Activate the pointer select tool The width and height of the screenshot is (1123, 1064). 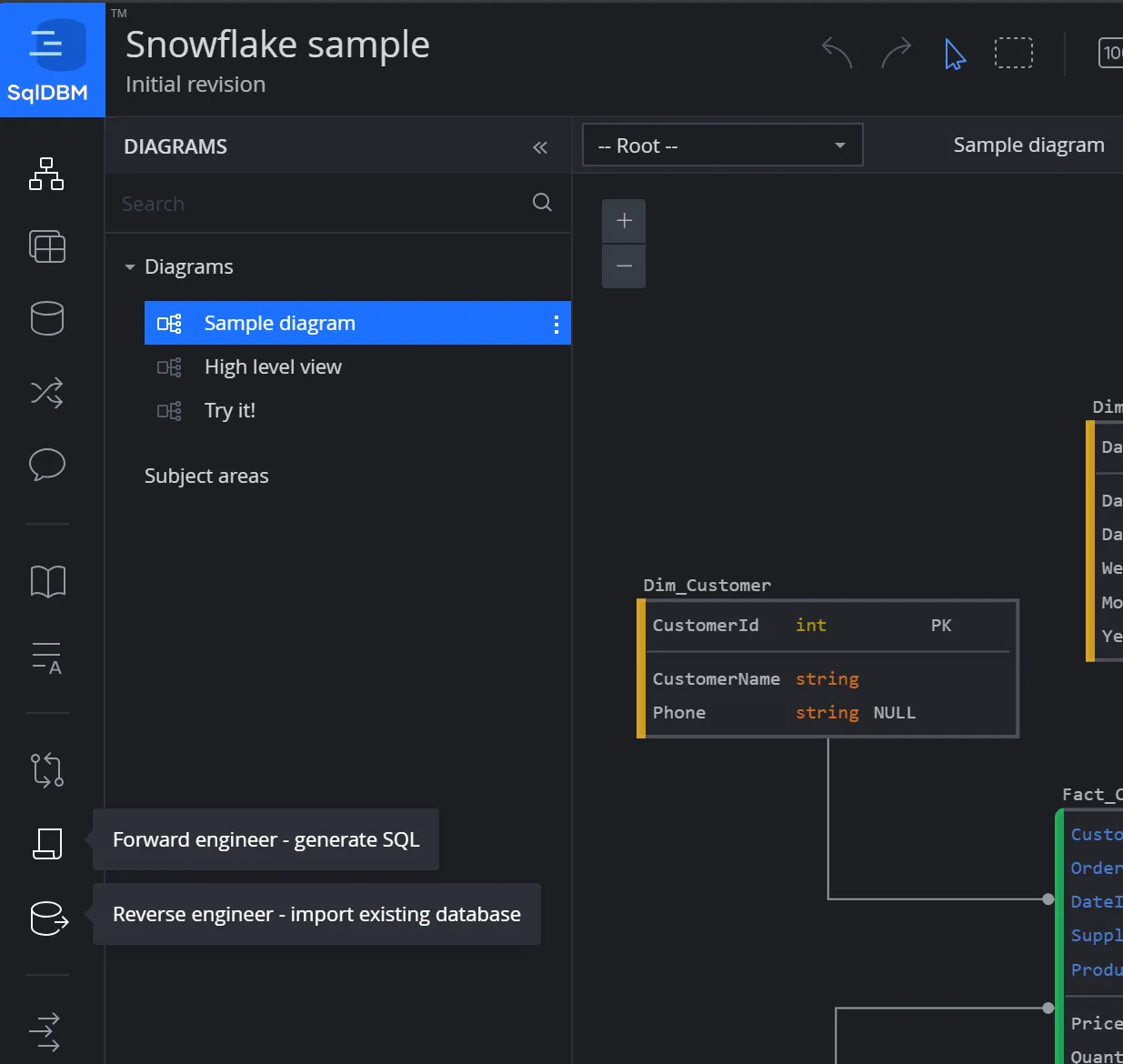tap(954, 55)
